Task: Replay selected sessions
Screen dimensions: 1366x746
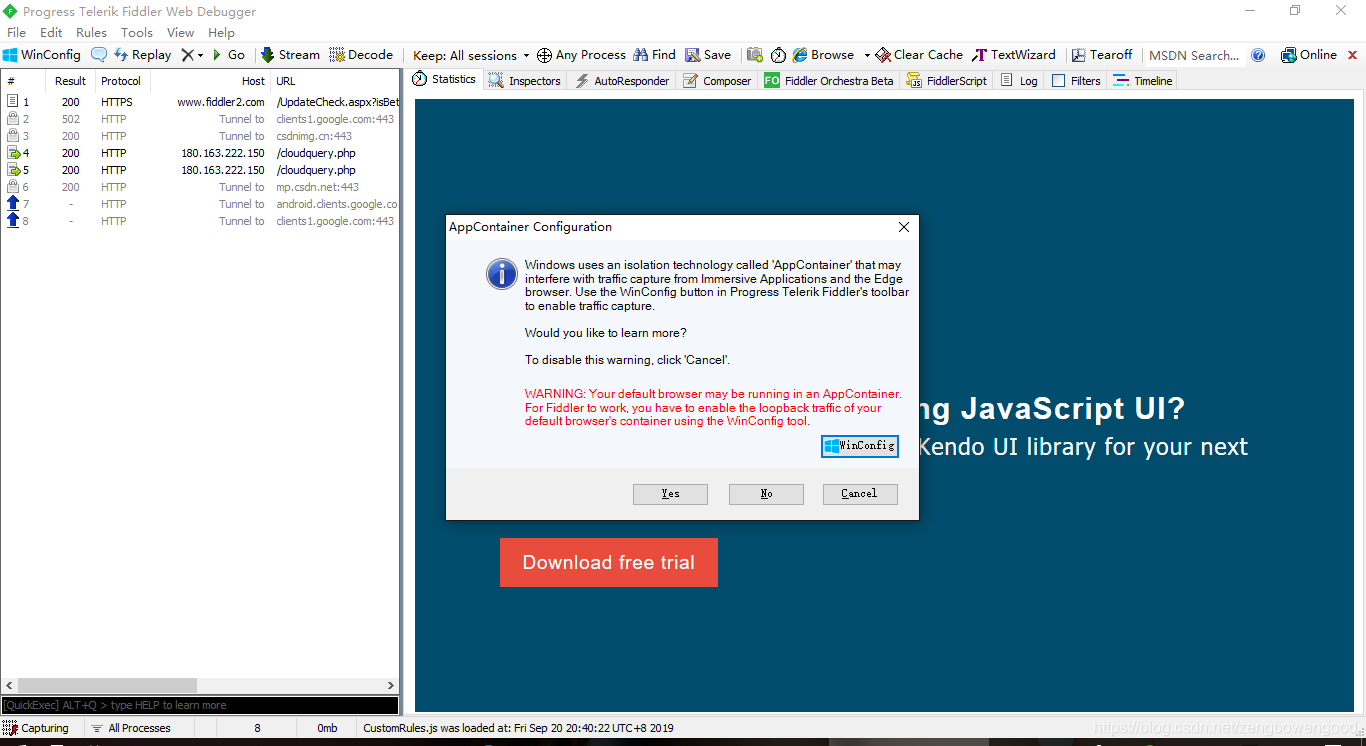Action: pos(142,55)
